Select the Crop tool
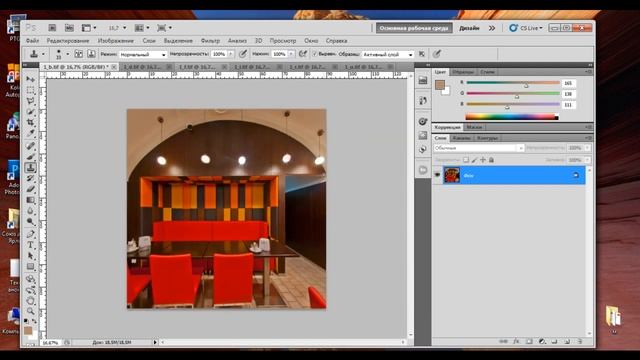640x360 pixels. point(31,122)
